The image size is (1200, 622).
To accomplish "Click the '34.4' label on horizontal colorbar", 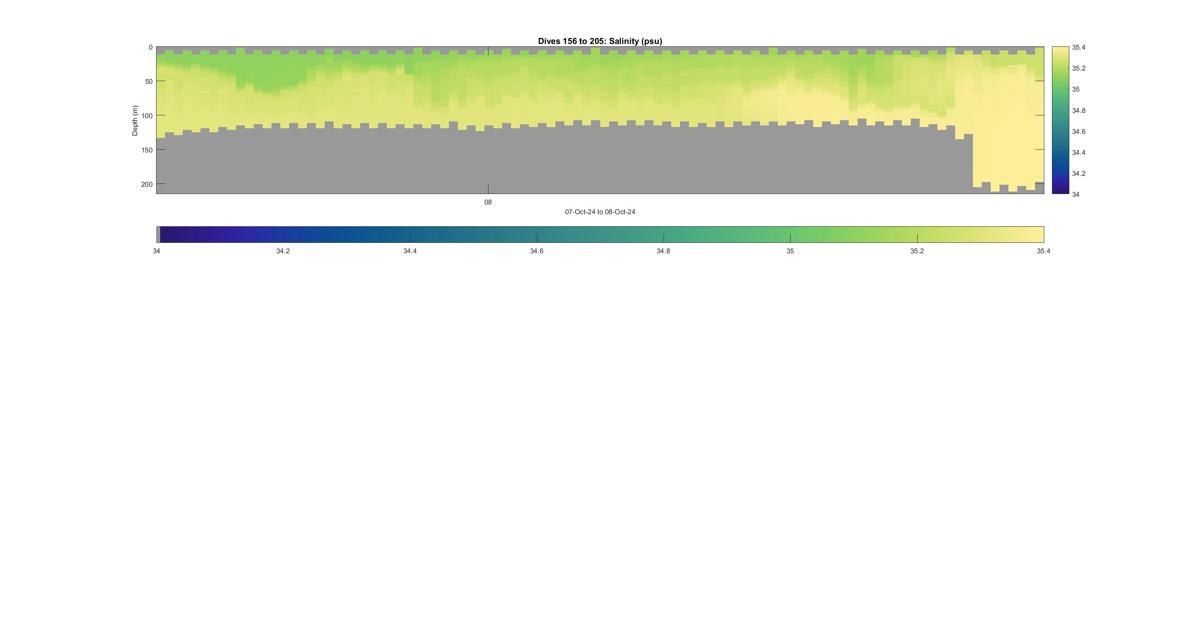I will pos(410,251).
